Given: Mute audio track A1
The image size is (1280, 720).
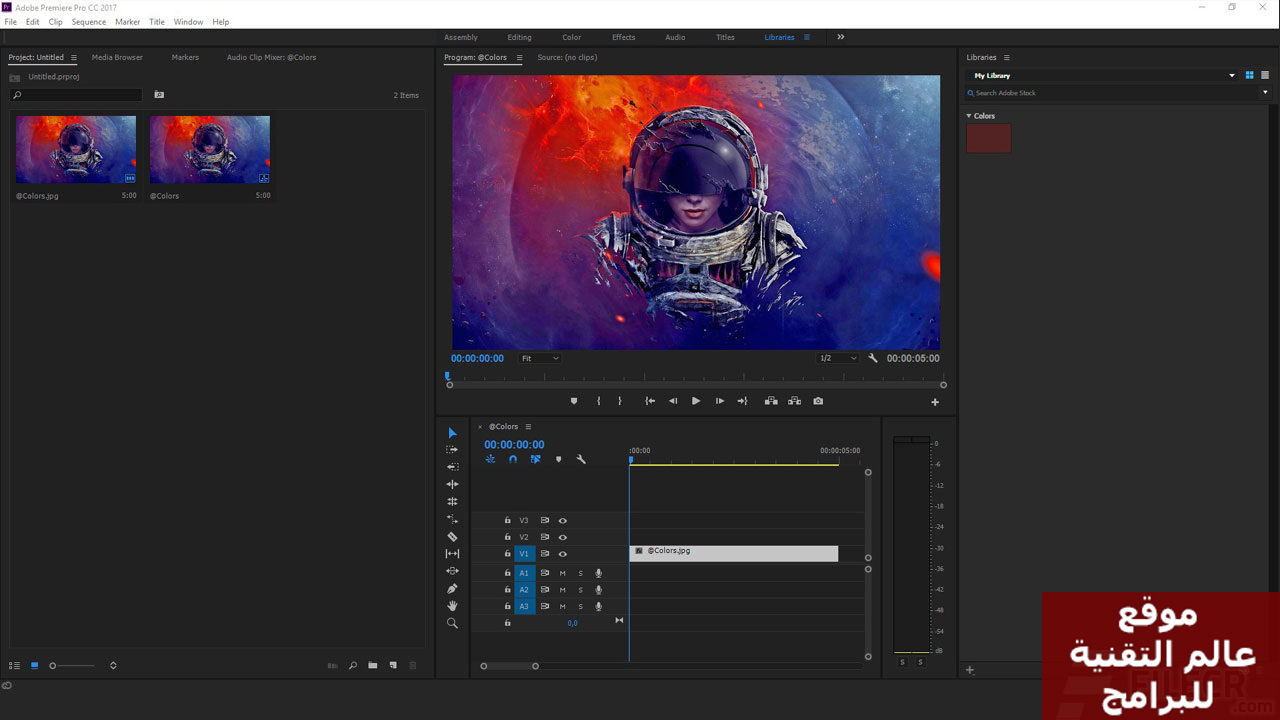Looking at the screenshot, I should click(562, 573).
